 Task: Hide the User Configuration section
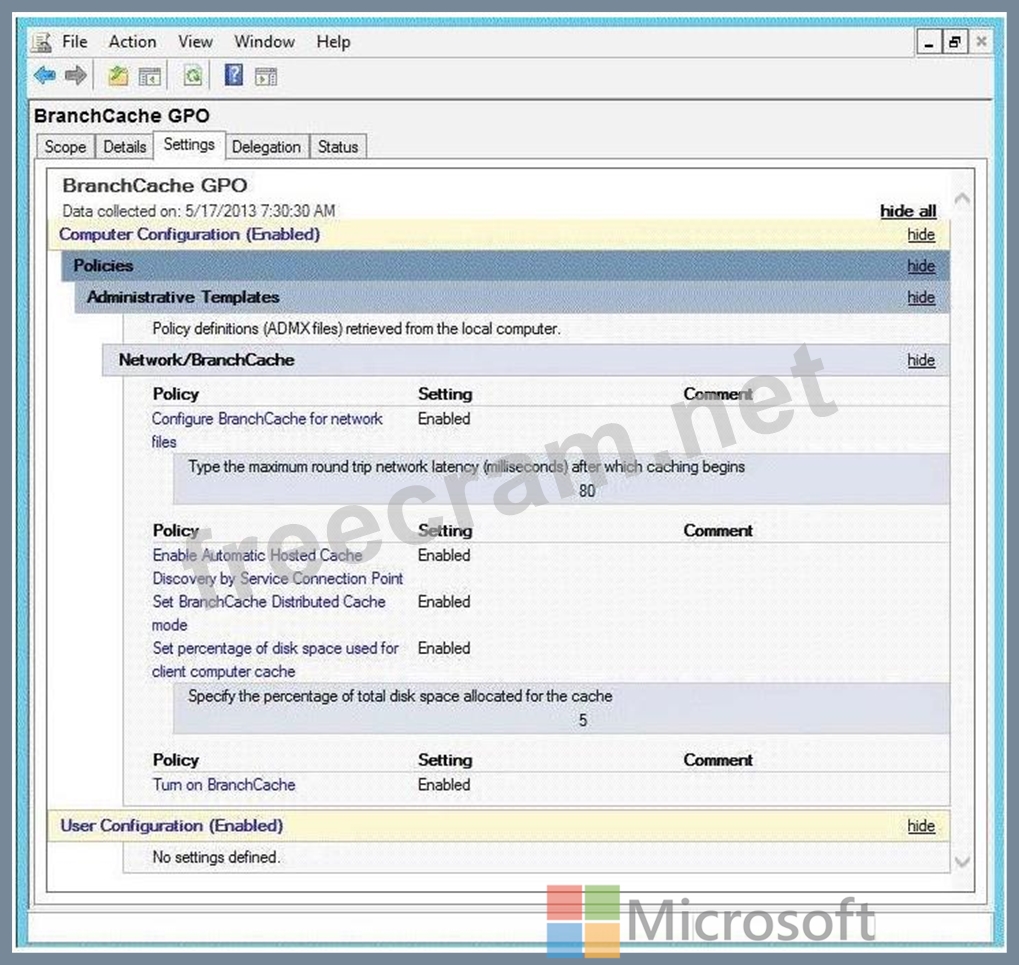point(921,826)
